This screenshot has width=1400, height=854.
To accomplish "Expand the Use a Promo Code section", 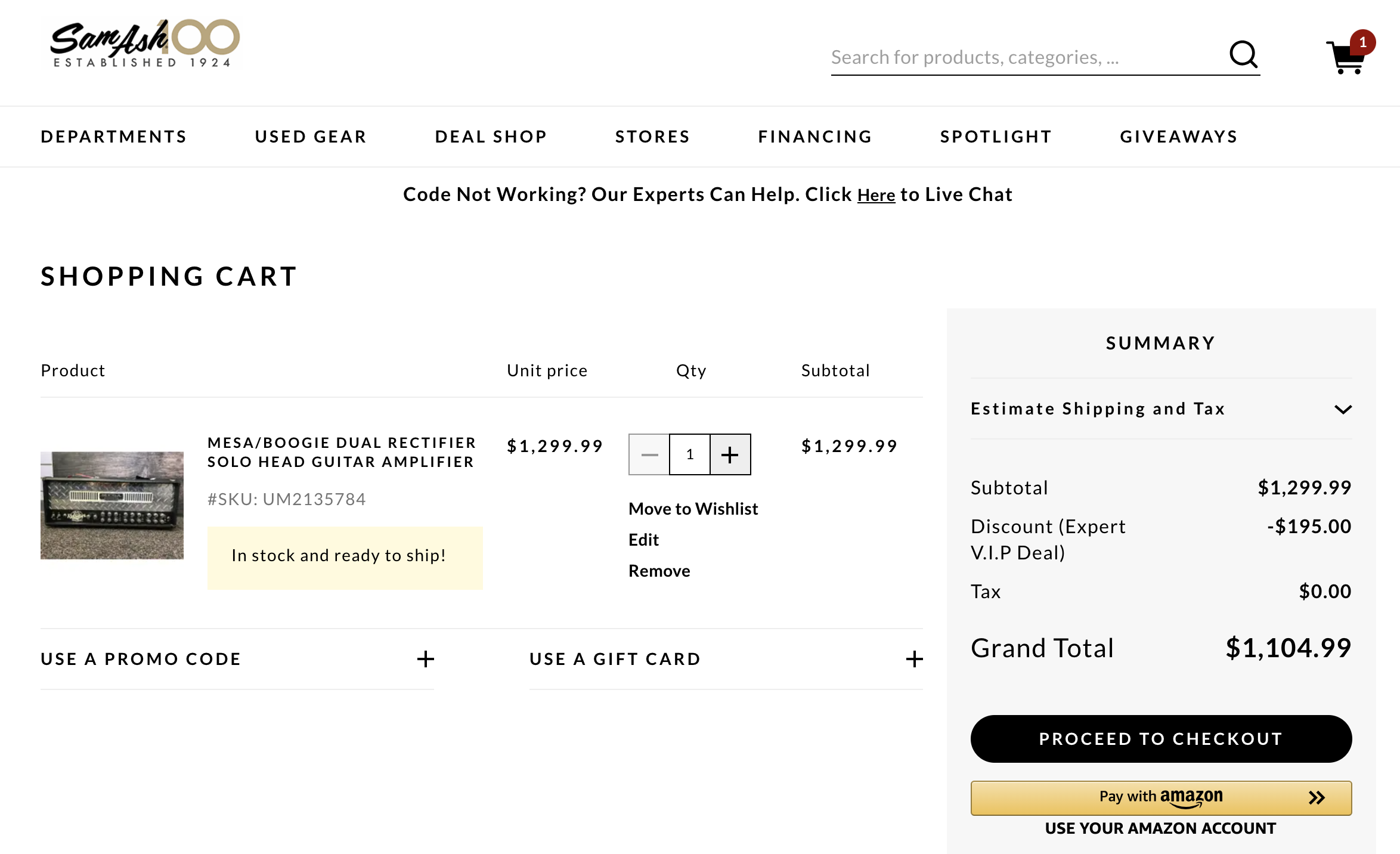I will 425,659.
